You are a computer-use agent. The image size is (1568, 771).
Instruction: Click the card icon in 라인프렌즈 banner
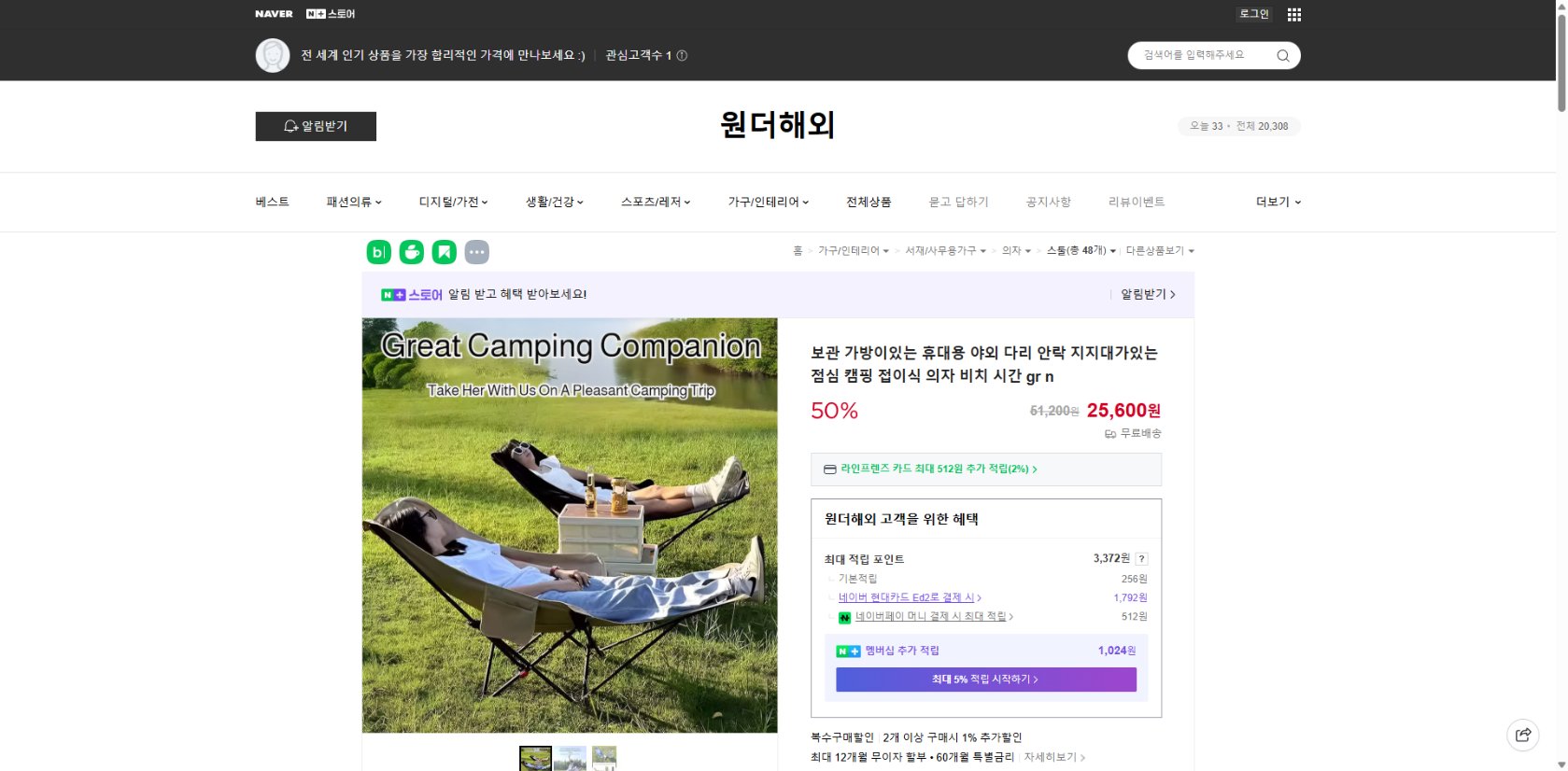point(829,470)
